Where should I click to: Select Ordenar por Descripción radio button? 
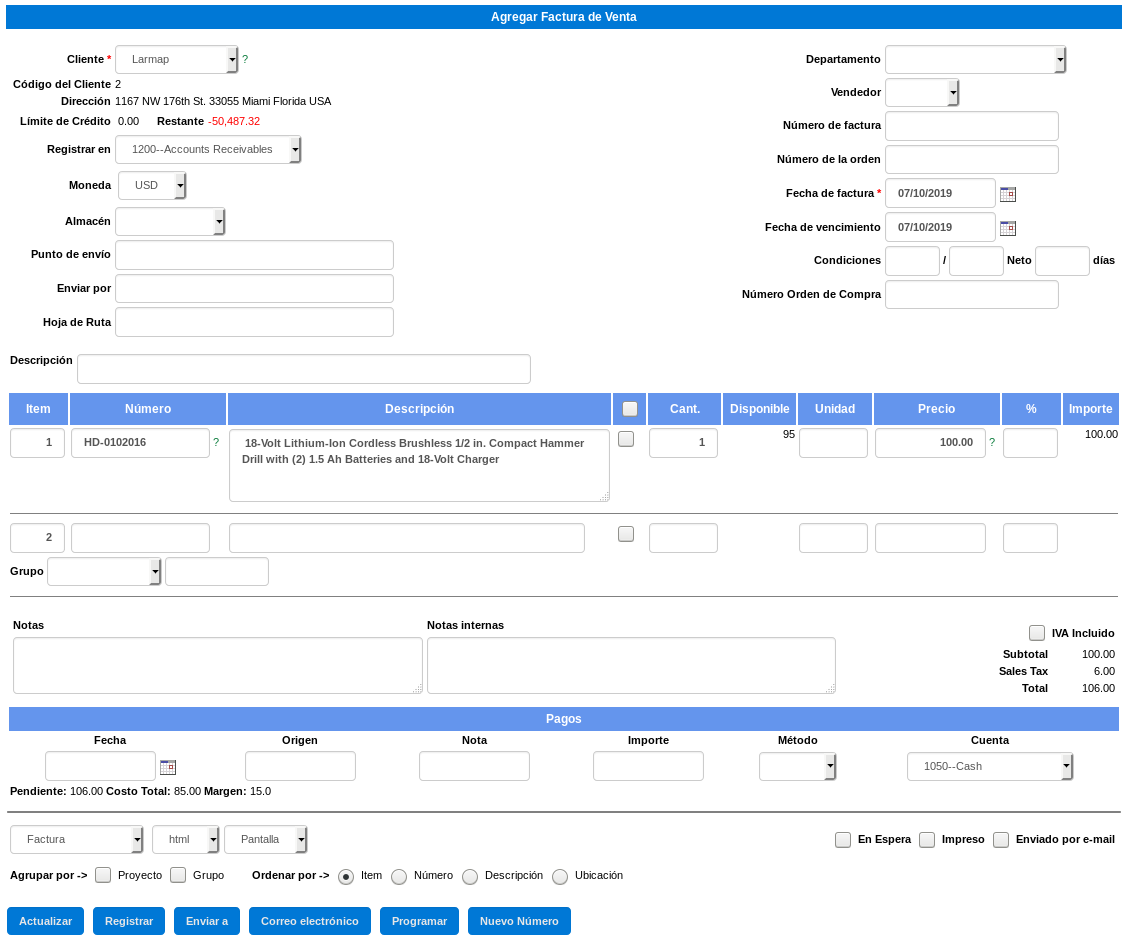(470, 877)
